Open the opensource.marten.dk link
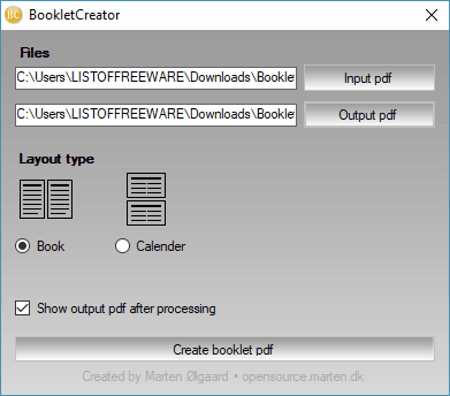The image size is (450, 396). click(x=303, y=377)
